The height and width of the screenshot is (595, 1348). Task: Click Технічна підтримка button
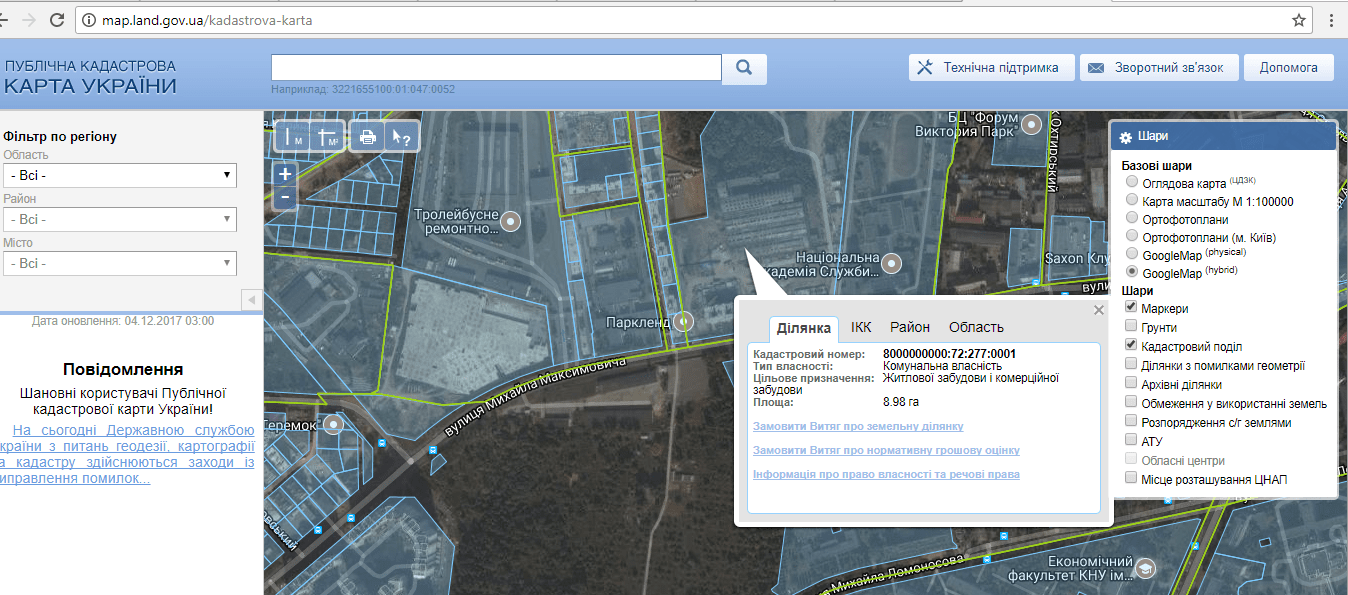[x=991, y=68]
